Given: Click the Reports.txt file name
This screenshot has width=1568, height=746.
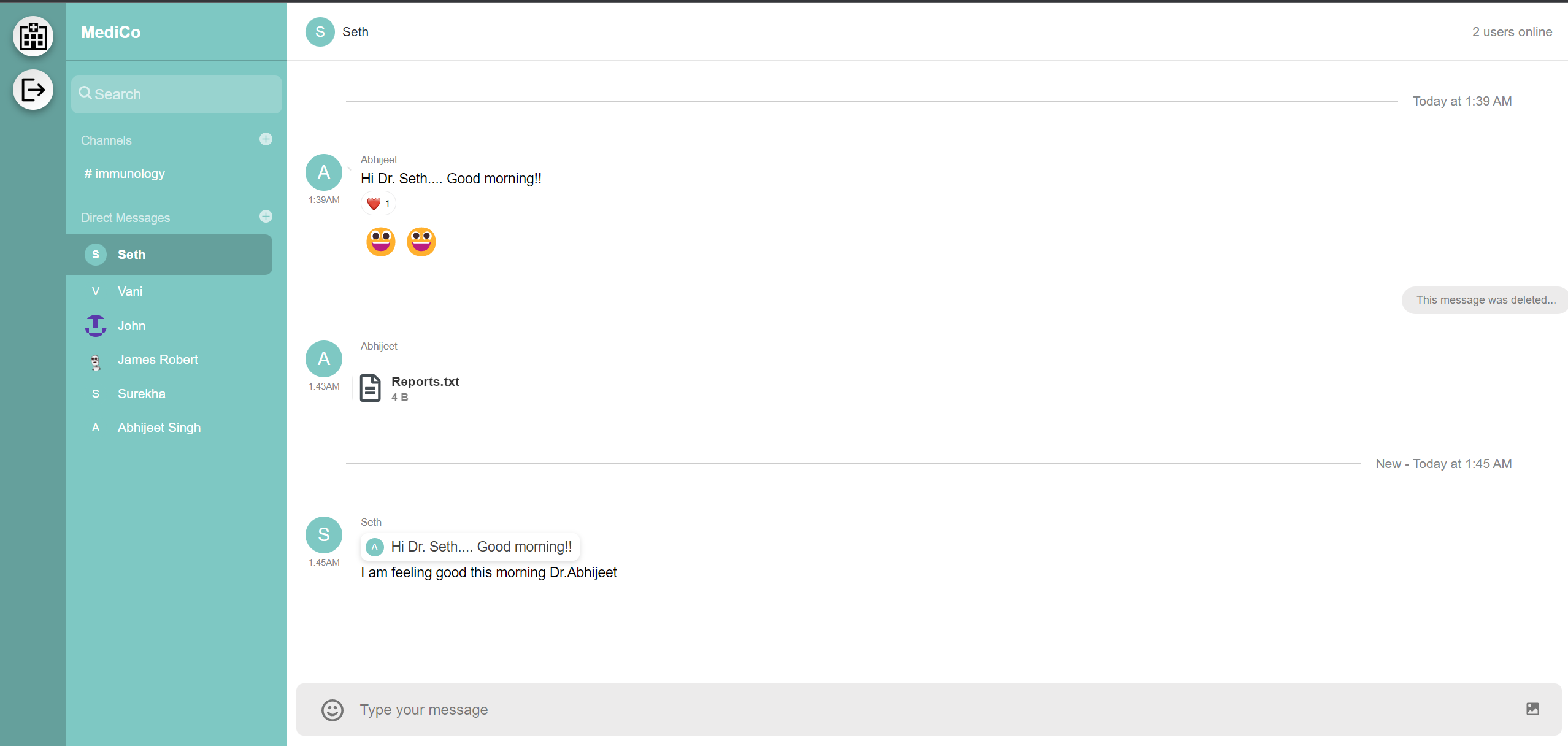Looking at the screenshot, I should pos(425,382).
